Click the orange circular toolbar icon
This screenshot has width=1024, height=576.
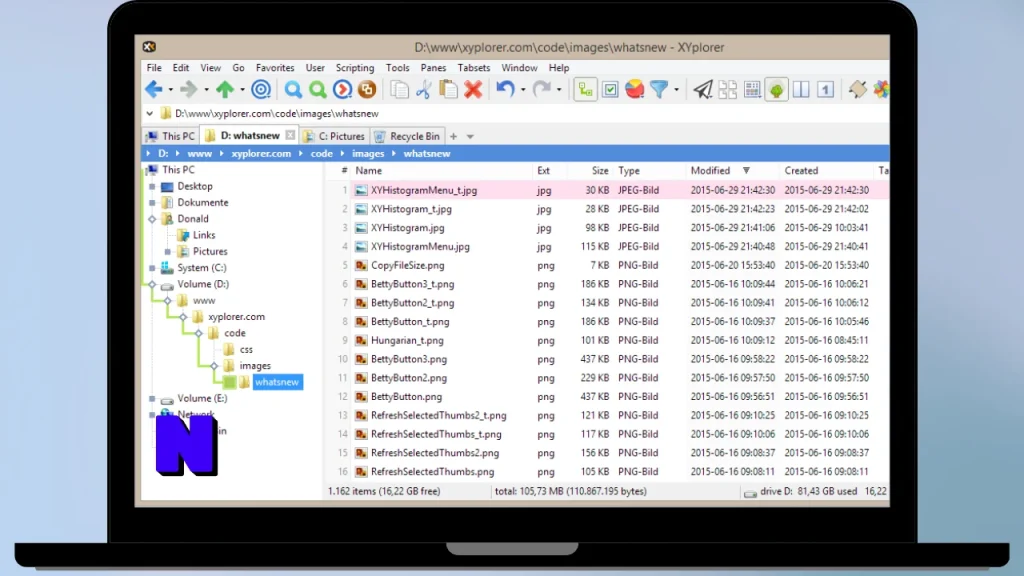coord(367,89)
